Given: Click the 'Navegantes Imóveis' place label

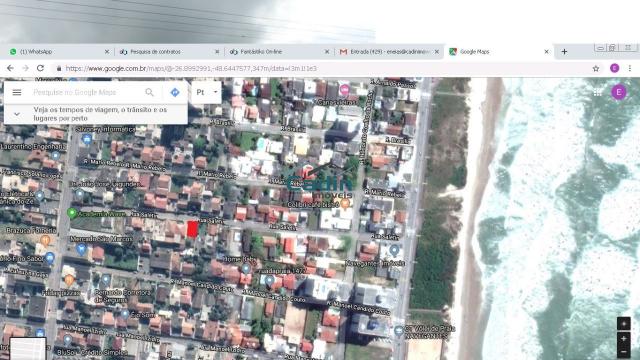Looking at the screenshot, I should (375, 264).
